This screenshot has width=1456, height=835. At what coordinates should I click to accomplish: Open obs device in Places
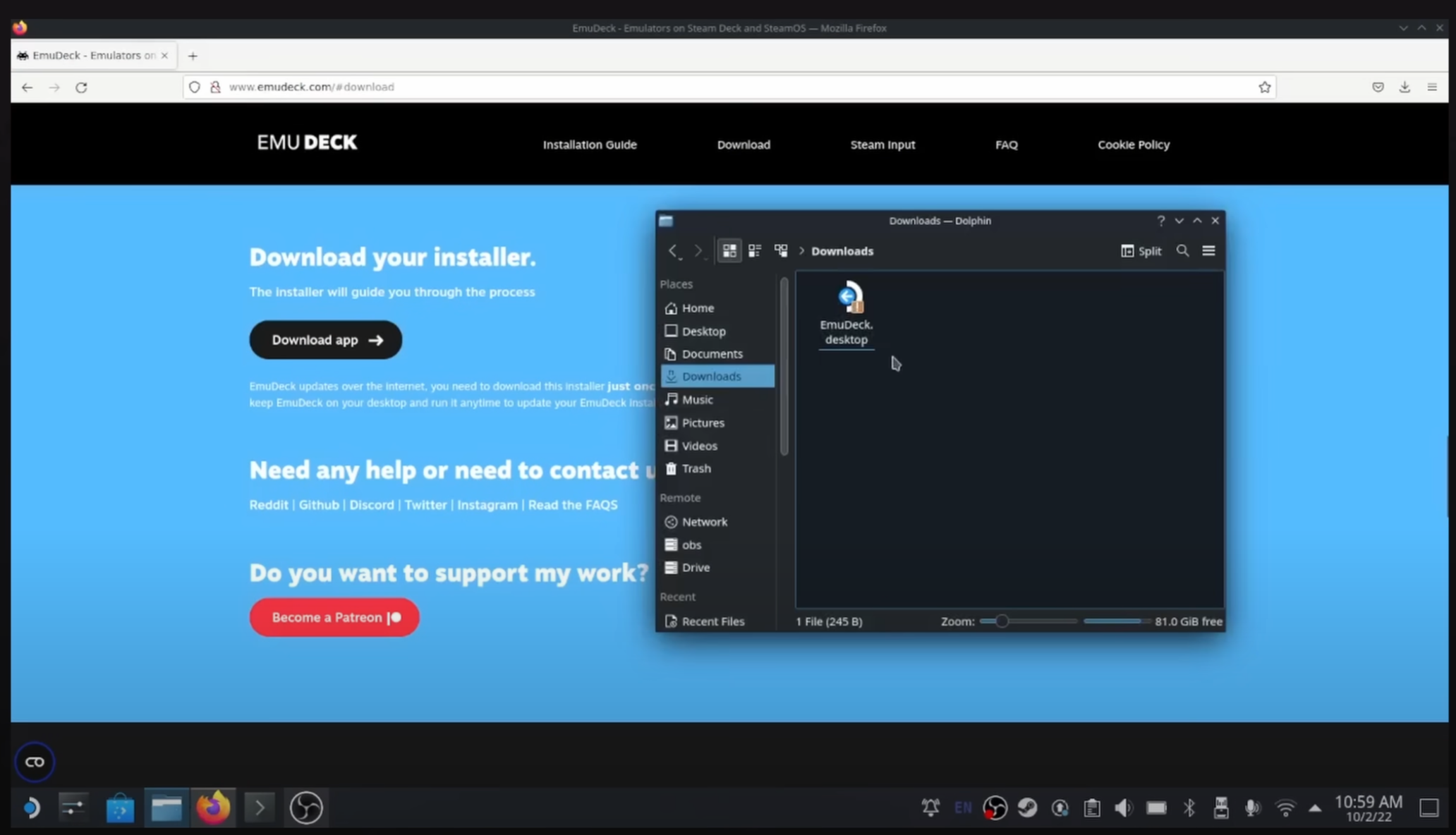click(717, 544)
